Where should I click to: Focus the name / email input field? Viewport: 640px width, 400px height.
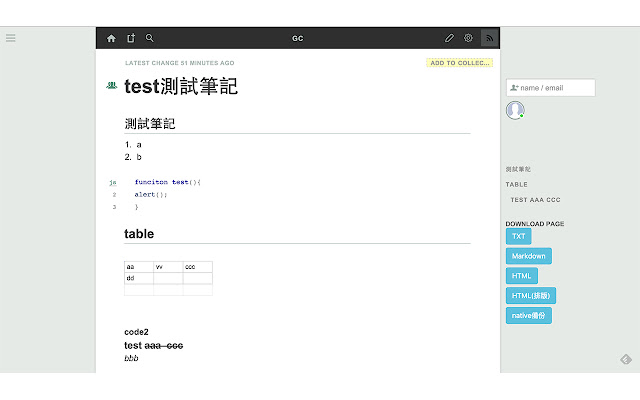pyautogui.click(x=551, y=88)
